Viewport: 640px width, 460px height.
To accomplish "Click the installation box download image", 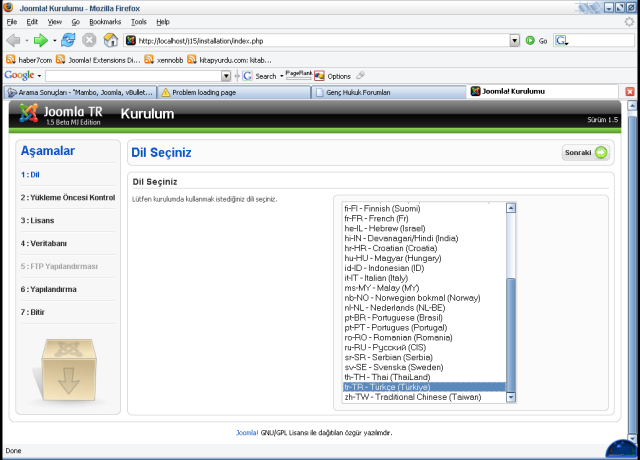I will 69,369.
